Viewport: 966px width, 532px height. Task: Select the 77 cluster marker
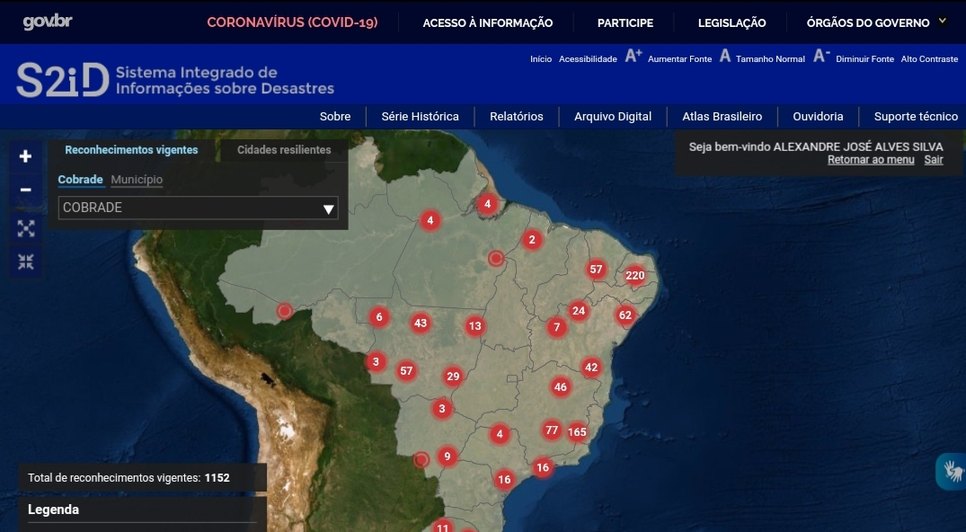(x=551, y=430)
